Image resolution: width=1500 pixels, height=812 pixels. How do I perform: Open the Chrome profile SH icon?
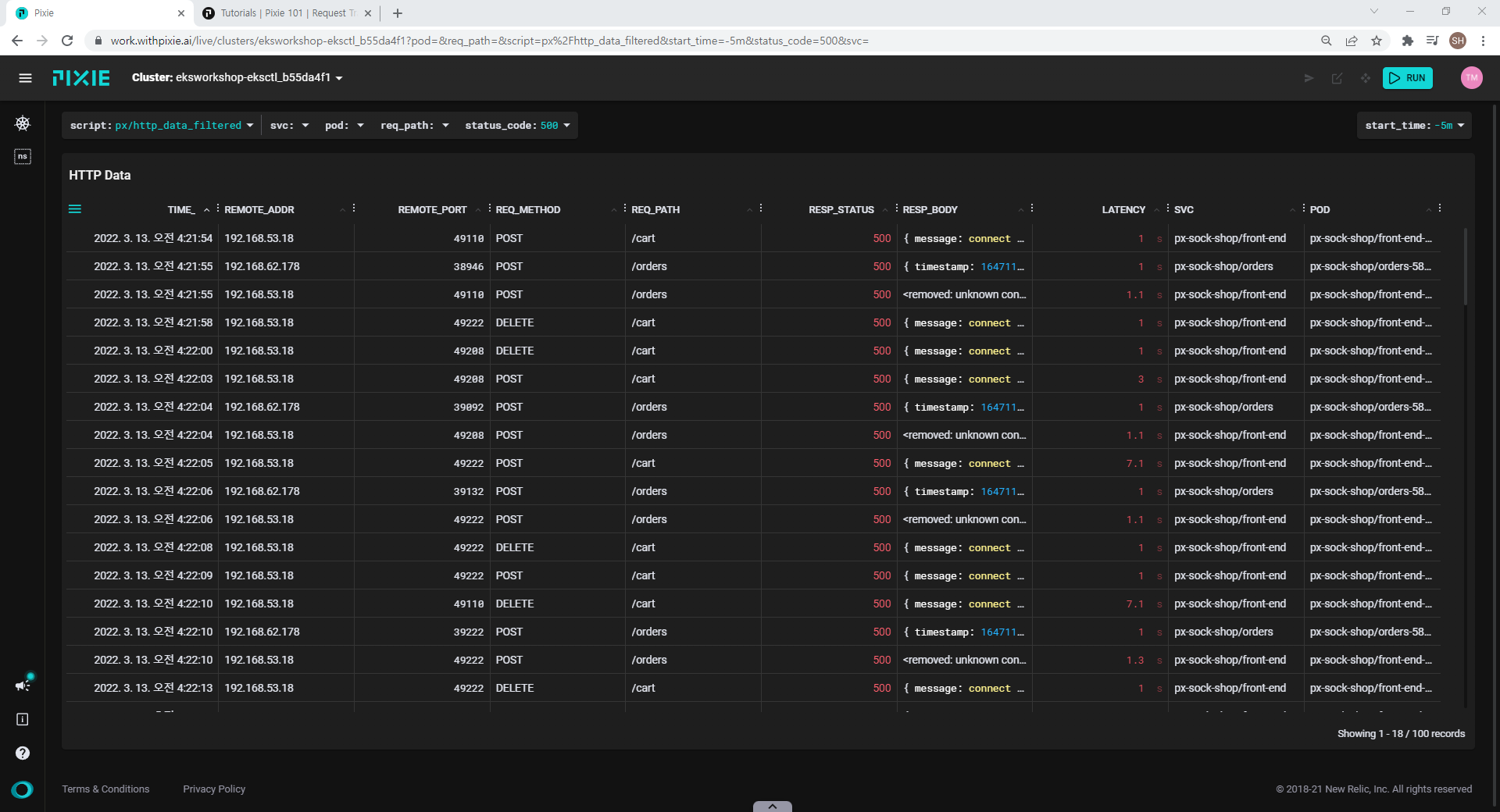coord(1458,41)
